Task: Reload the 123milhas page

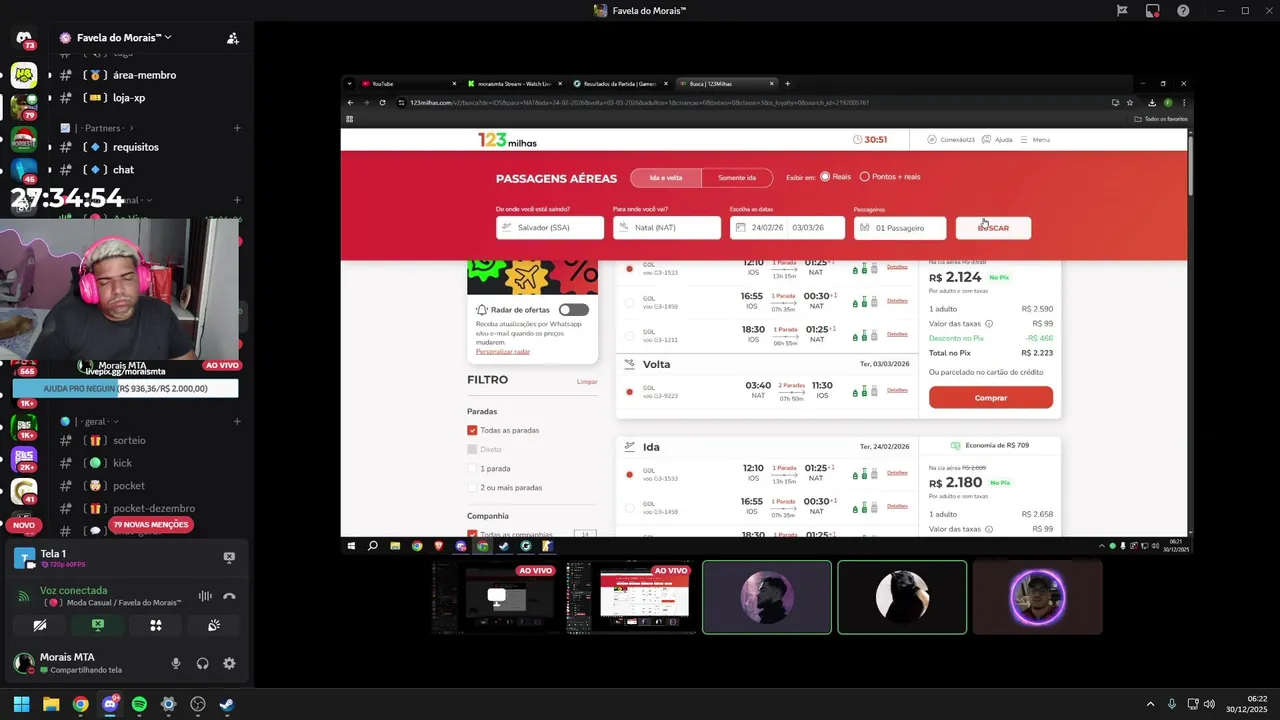Action: (382, 102)
